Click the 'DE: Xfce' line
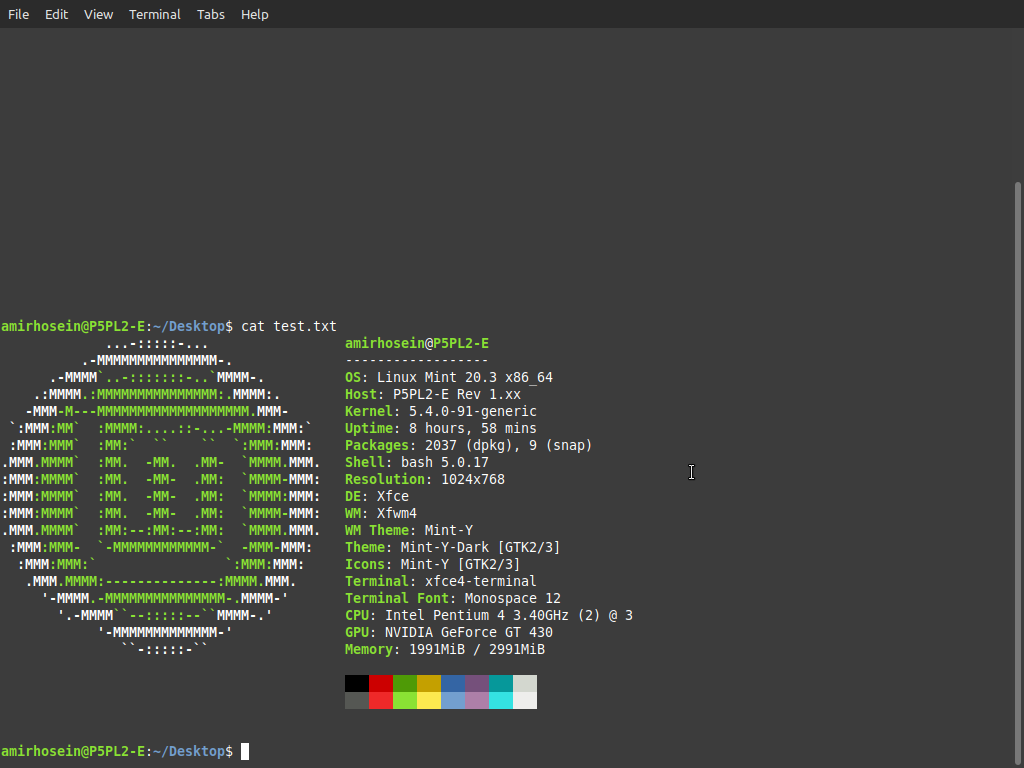1024x768 pixels. point(377,496)
